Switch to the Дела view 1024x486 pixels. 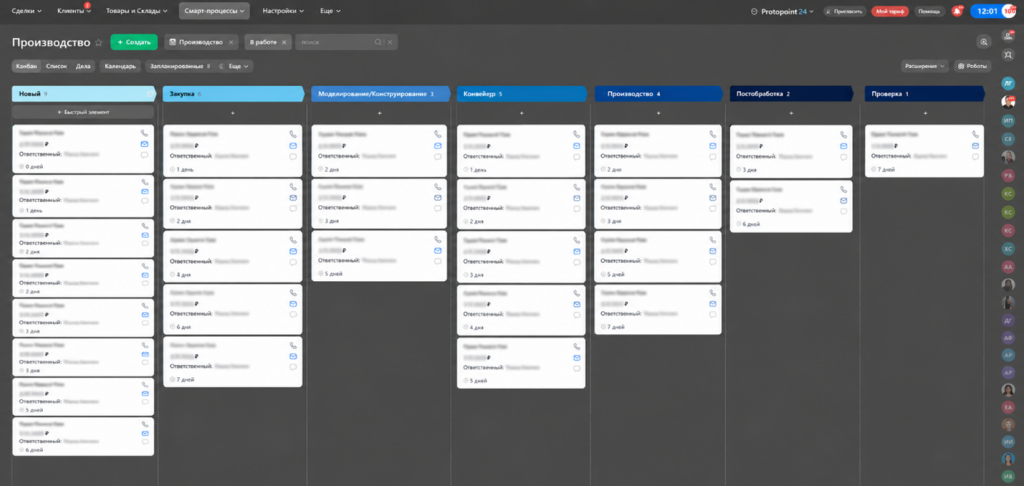point(83,66)
